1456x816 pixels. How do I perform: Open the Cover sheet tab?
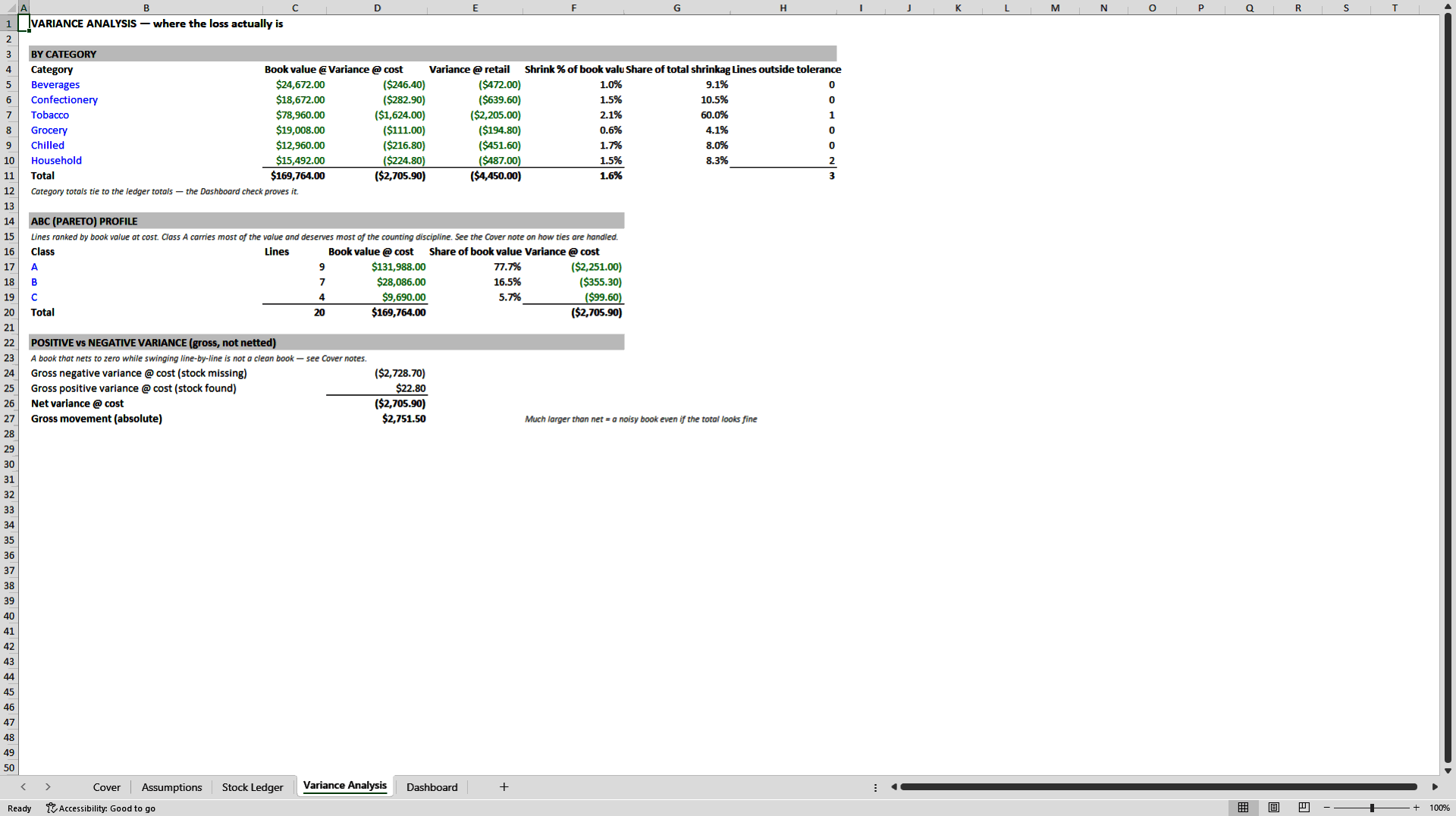point(106,787)
